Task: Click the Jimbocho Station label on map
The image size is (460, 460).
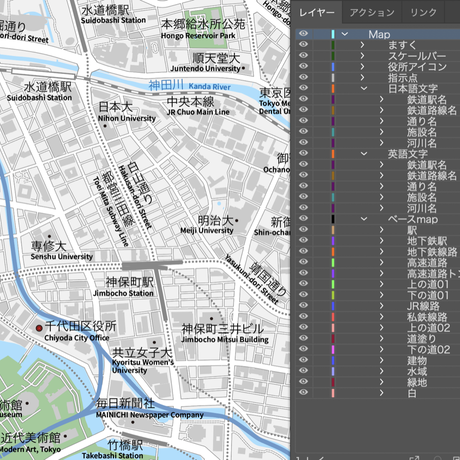Action: [x=123, y=293]
